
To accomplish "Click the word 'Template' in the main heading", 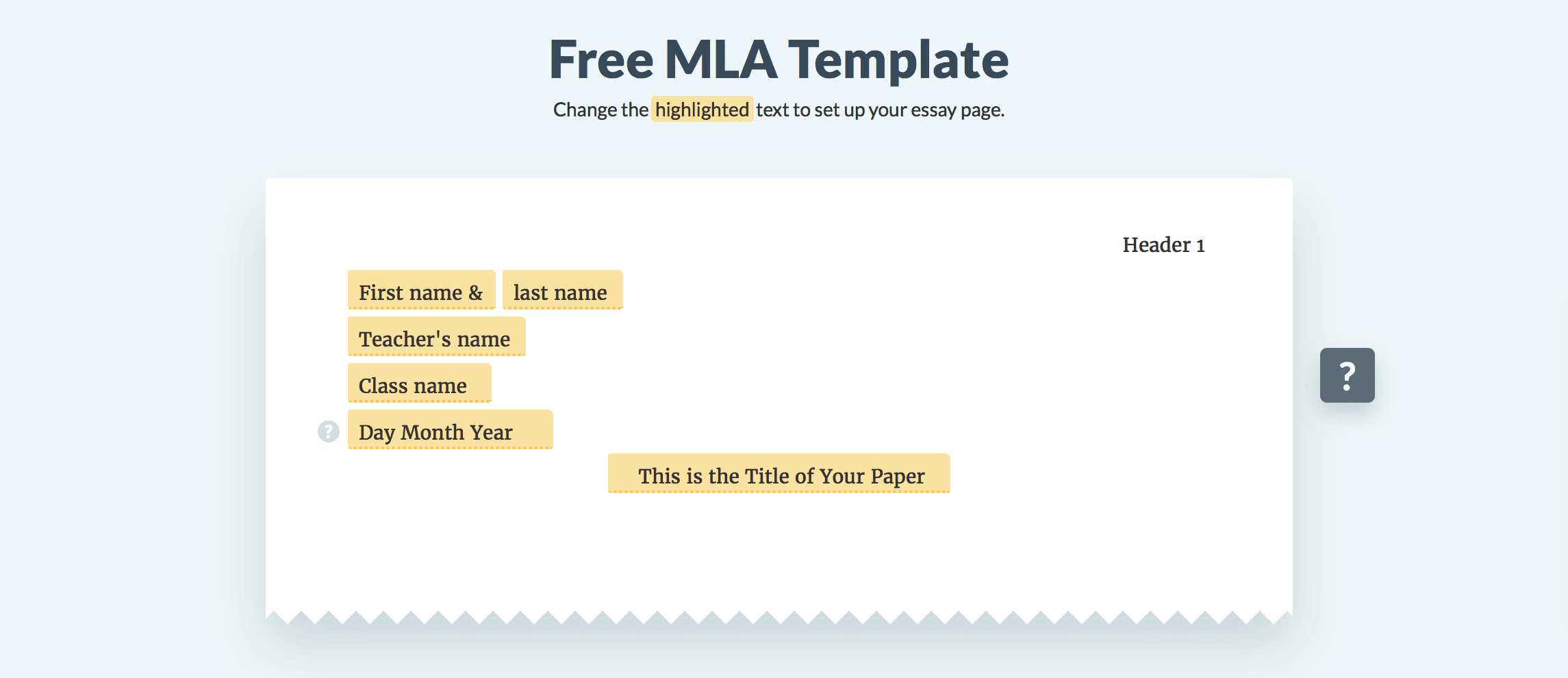I will tap(898, 60).
